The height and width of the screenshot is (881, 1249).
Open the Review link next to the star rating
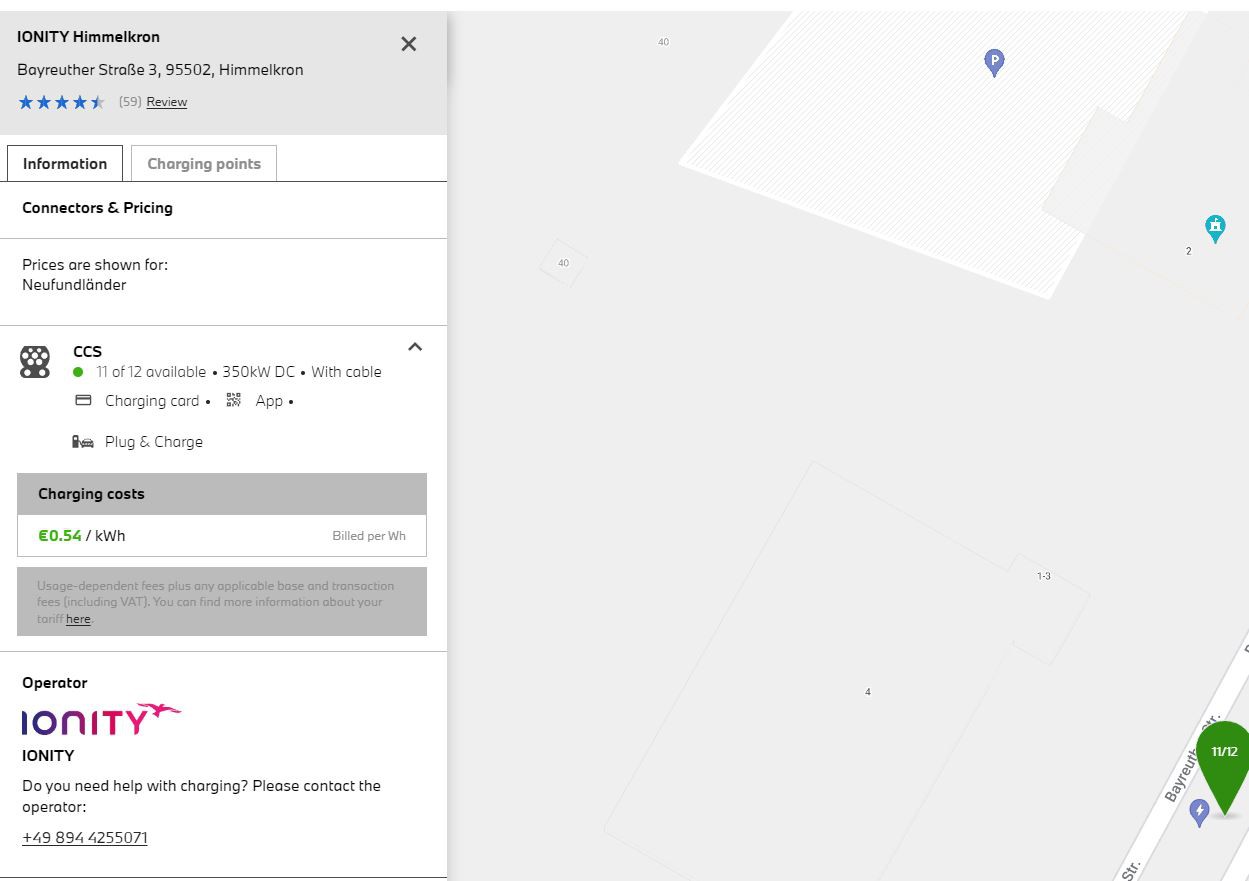[x=166, y=102]
